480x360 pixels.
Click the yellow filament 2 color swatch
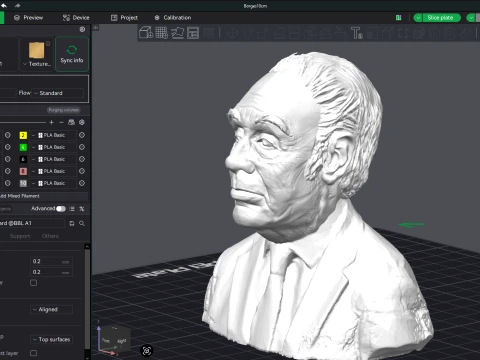[x=23, y=135]
